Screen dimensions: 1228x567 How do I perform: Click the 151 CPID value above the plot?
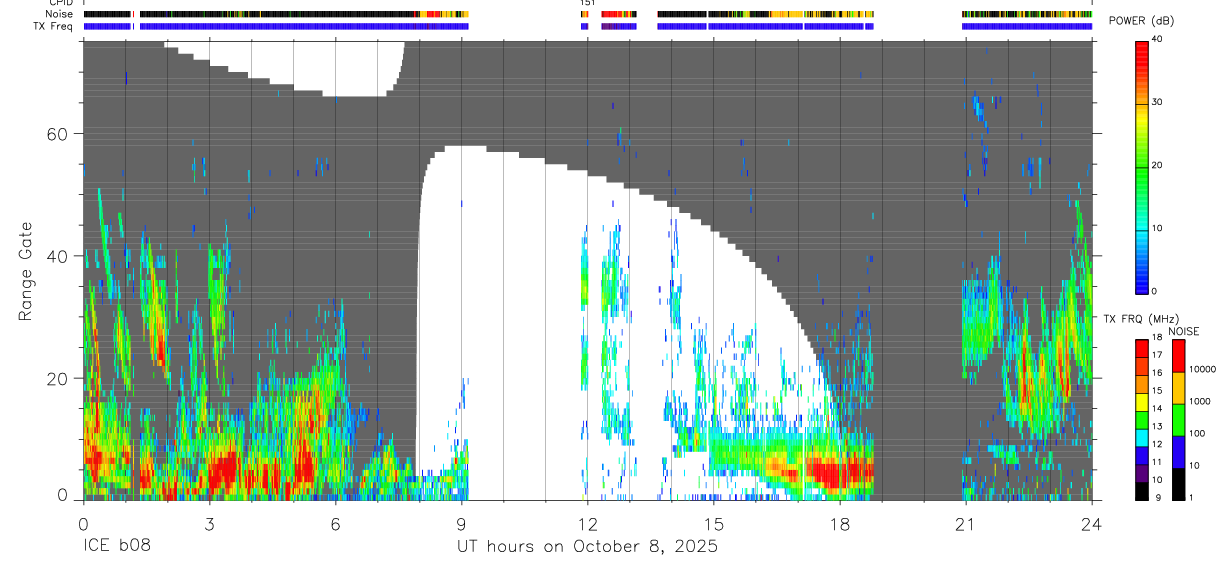[x=587, y=3]
